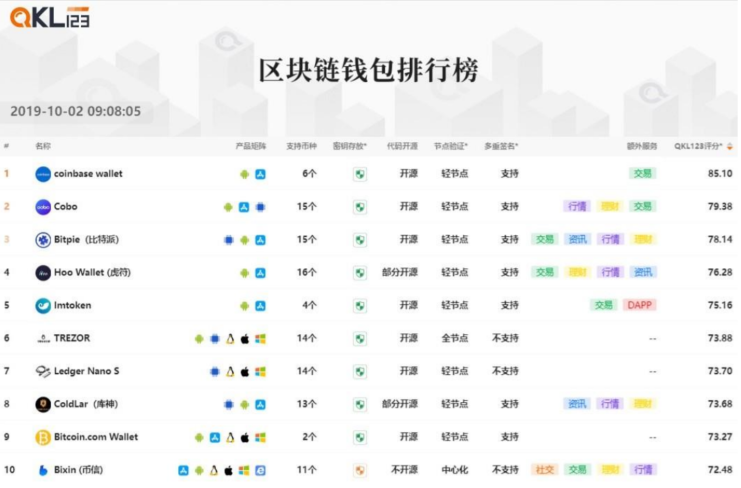Screen dimensions: 741x488
Task: Click the Cobo logo icon
Action: [43, 207]
